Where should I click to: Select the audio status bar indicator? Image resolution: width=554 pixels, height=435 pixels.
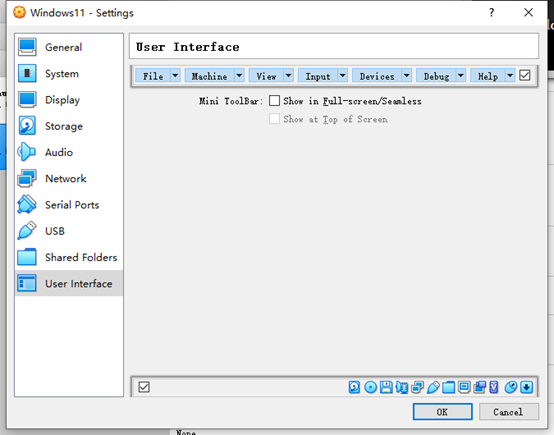click(402, 387)
